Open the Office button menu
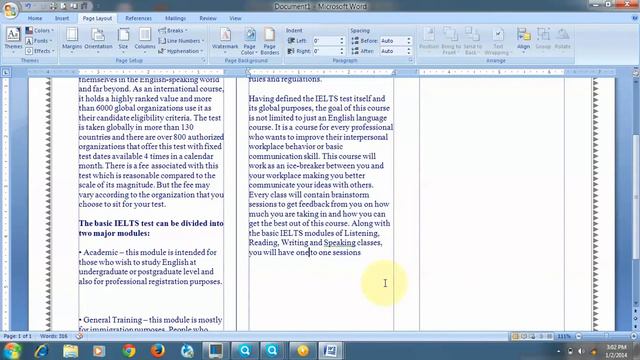This screenshot has height=360, width=640. coord(10,10)
